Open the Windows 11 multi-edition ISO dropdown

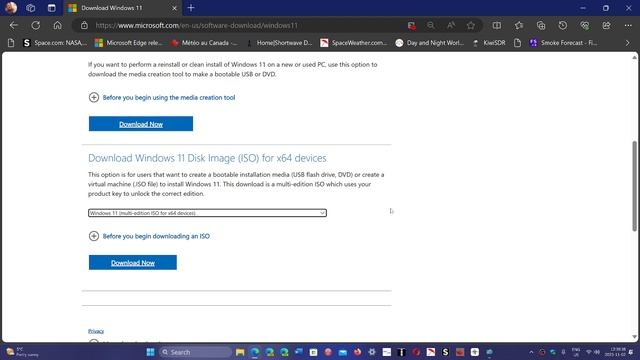click(207, 213)
